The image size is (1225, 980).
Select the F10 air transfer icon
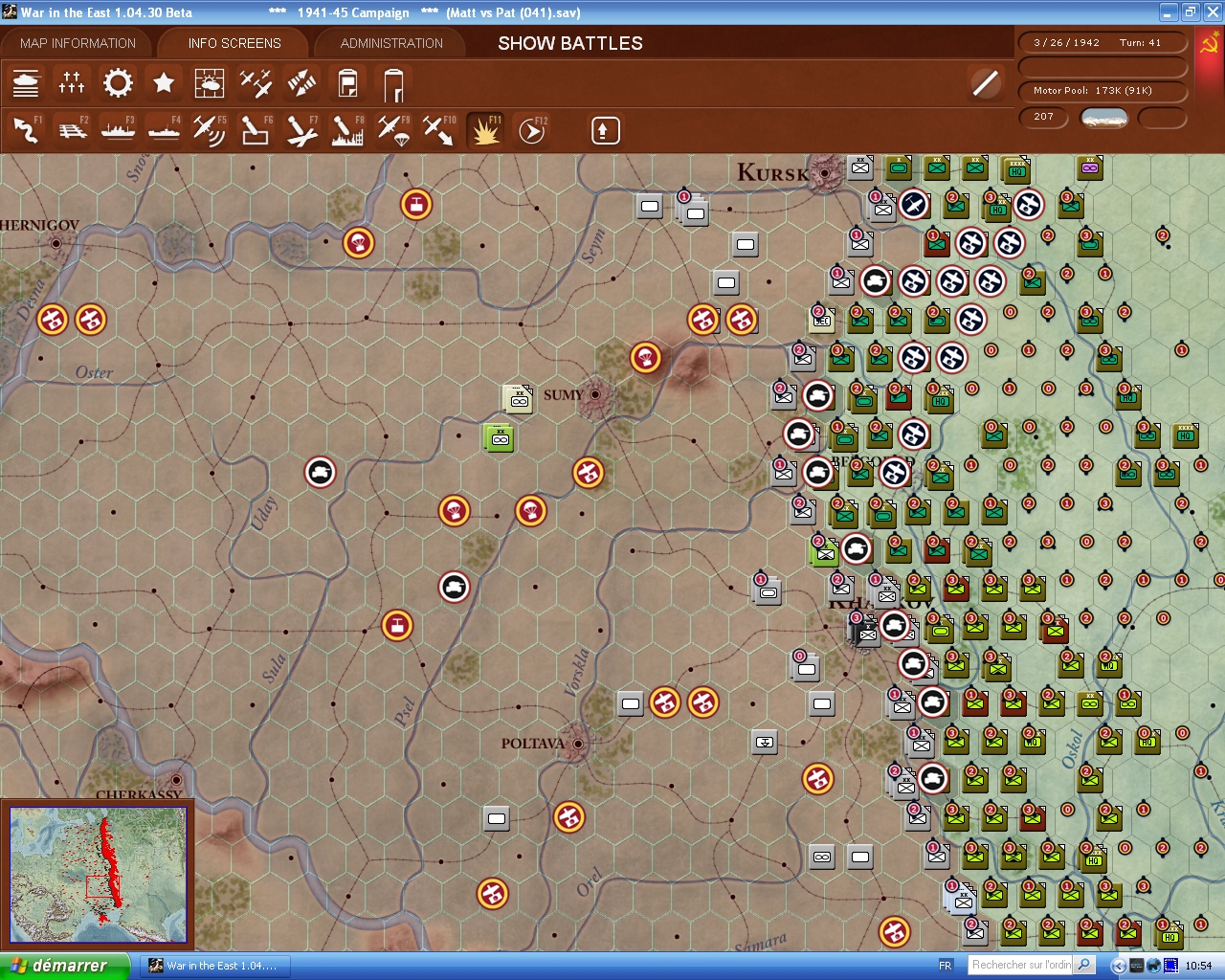click(439, 130)
